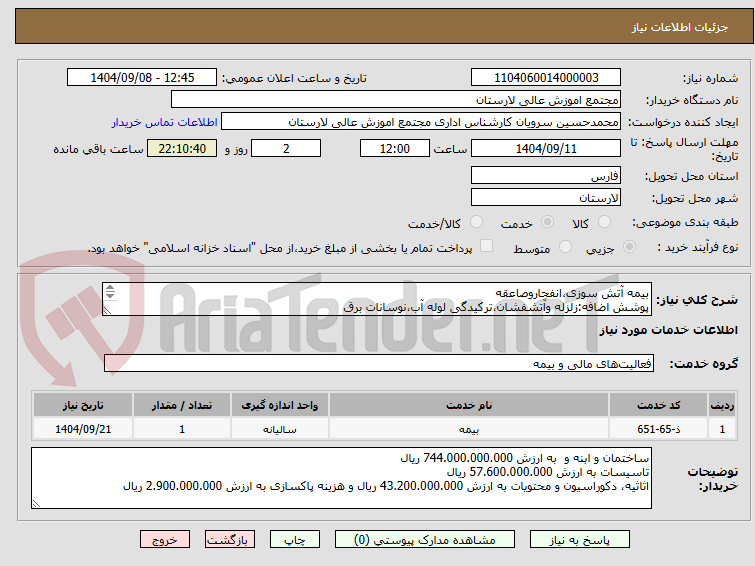755x566 pixels.
Task: Click the service name cell بیمه
Action: coord(469,429)
